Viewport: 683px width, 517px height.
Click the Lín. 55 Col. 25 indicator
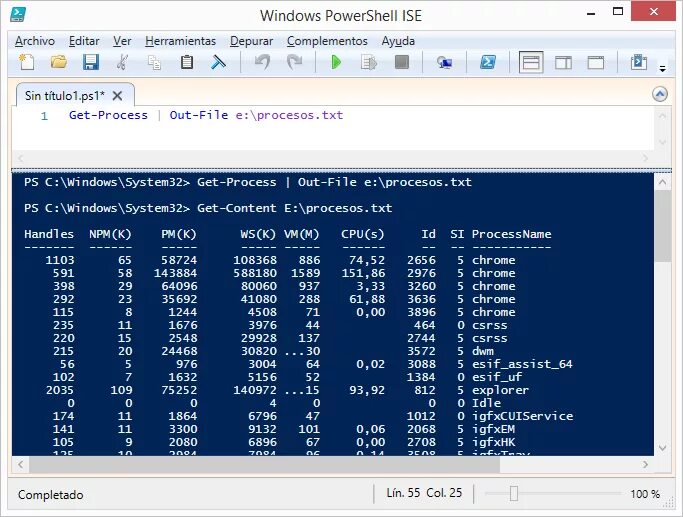[x=424, y=493]
